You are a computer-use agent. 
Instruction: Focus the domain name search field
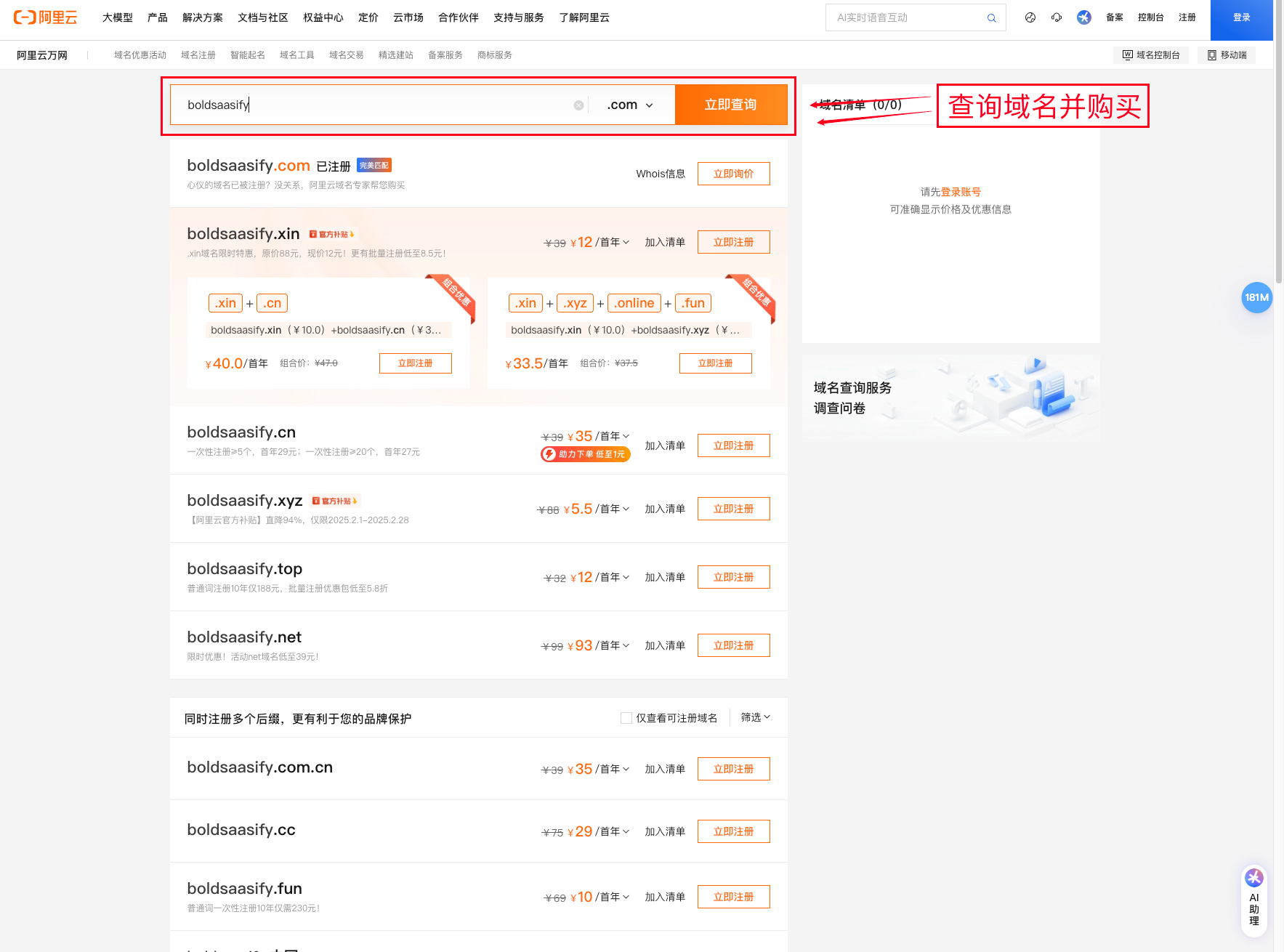tap(378, 105)
